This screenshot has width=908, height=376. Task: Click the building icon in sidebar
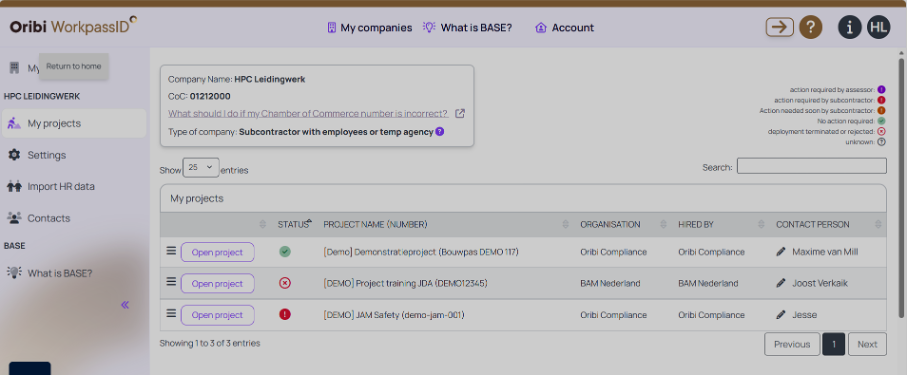tap(14, 68)
